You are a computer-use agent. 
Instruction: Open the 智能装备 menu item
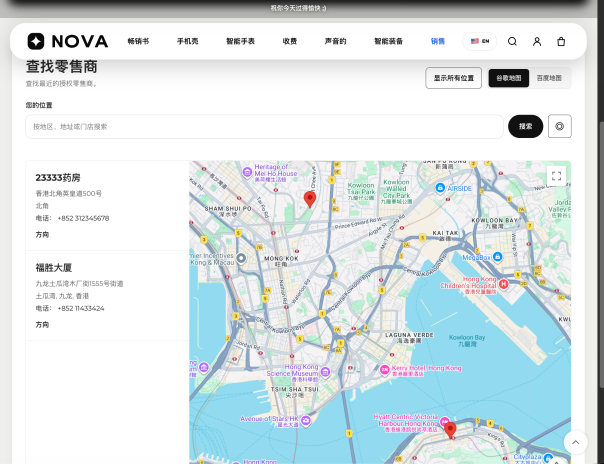coord(388,41)
